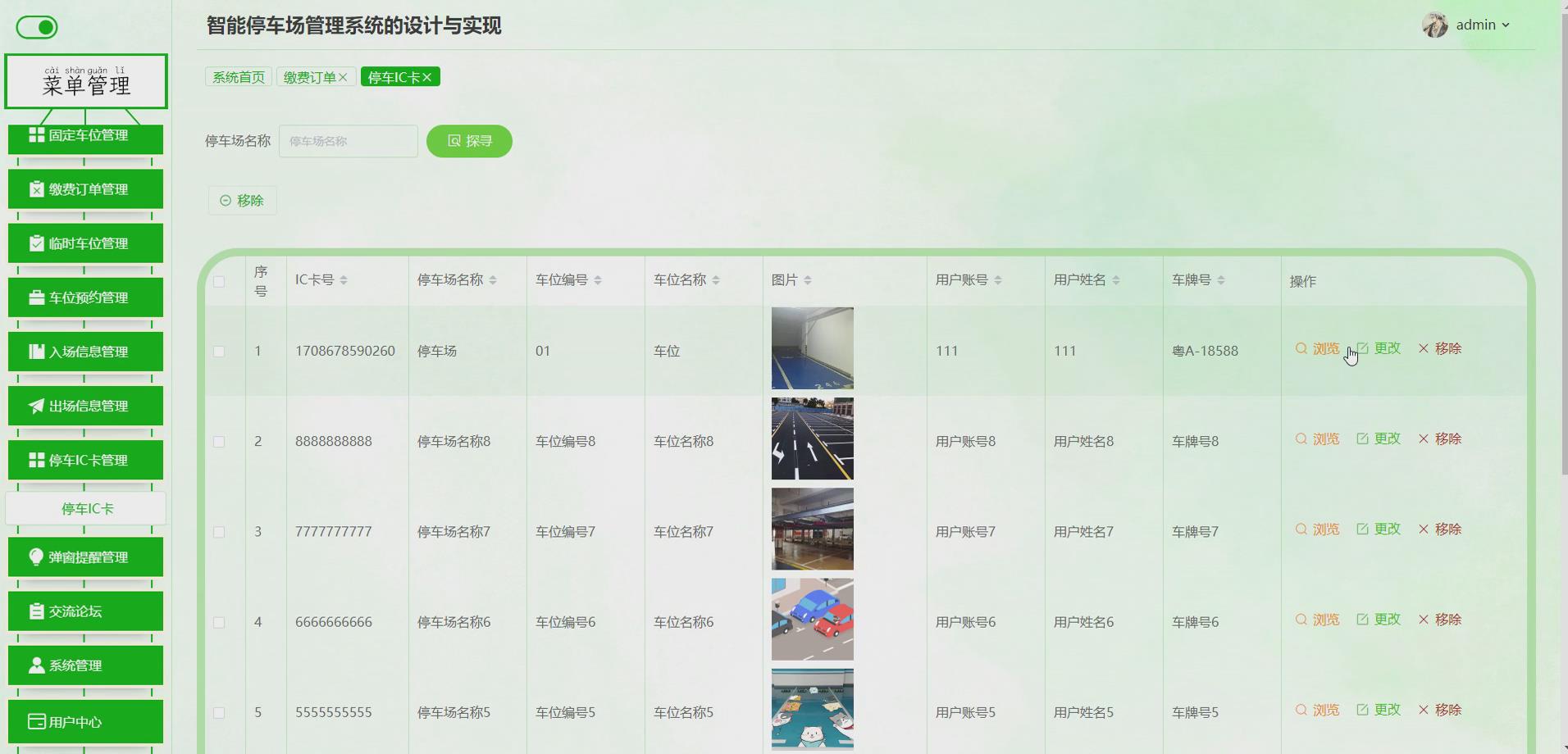The width and height of the screenshot is (1568, 754).
Task: Check the select-all checkbox in table header
Action: click(219, 281)
